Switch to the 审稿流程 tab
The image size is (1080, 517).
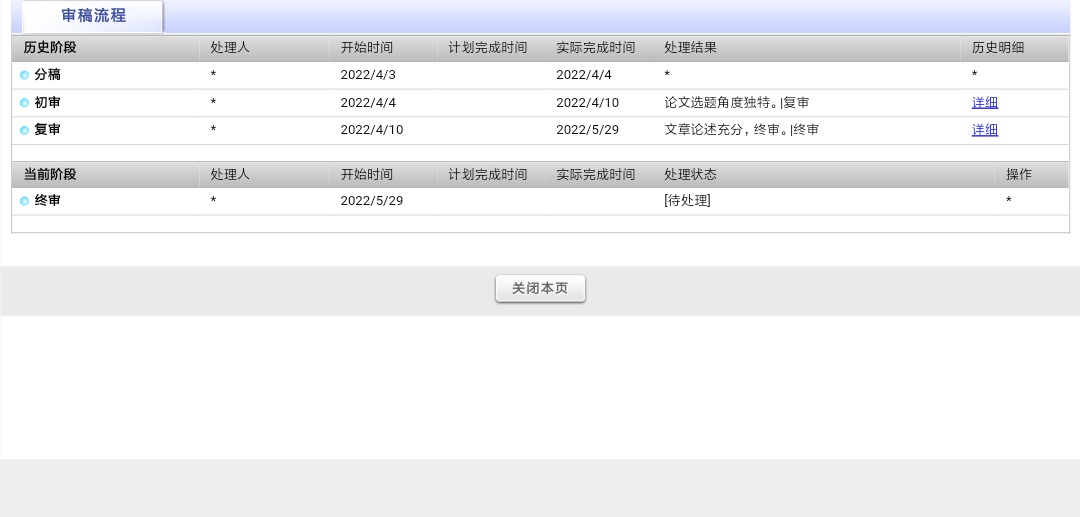pyautogui.click(x=93, y=16)
